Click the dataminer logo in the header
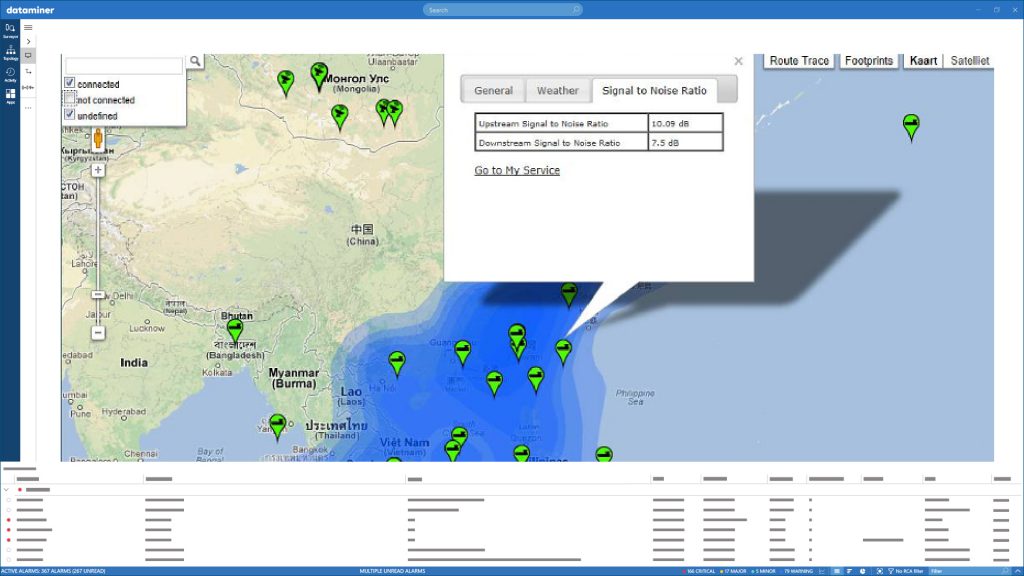1024x576 pixels. (x=30, y=10)
